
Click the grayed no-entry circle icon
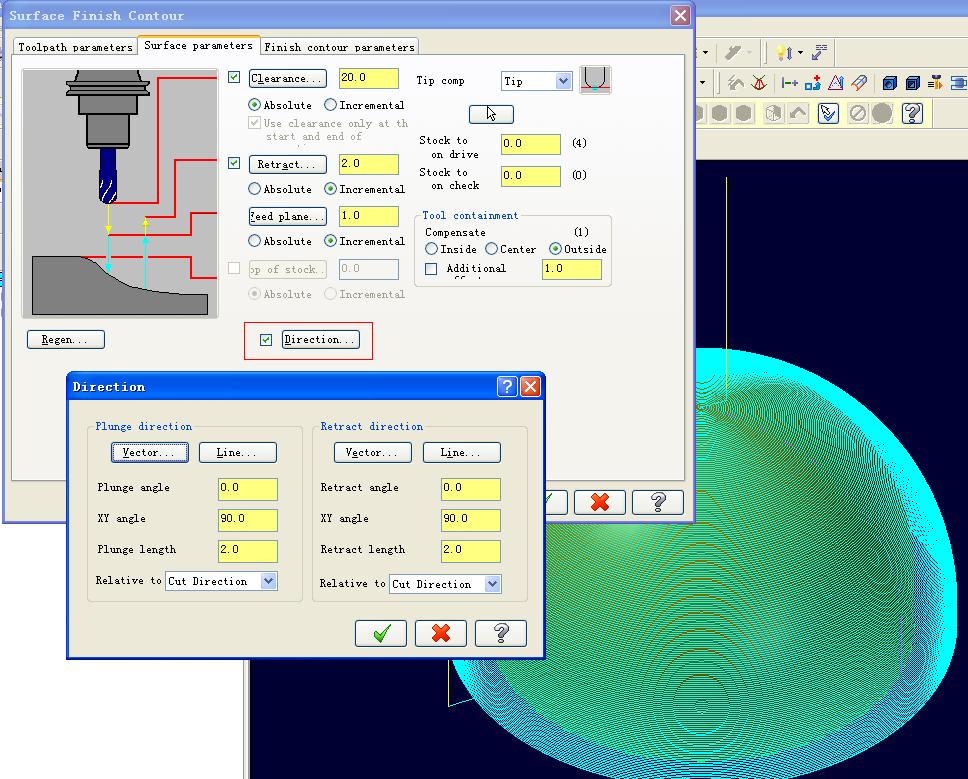click(857, 114)
